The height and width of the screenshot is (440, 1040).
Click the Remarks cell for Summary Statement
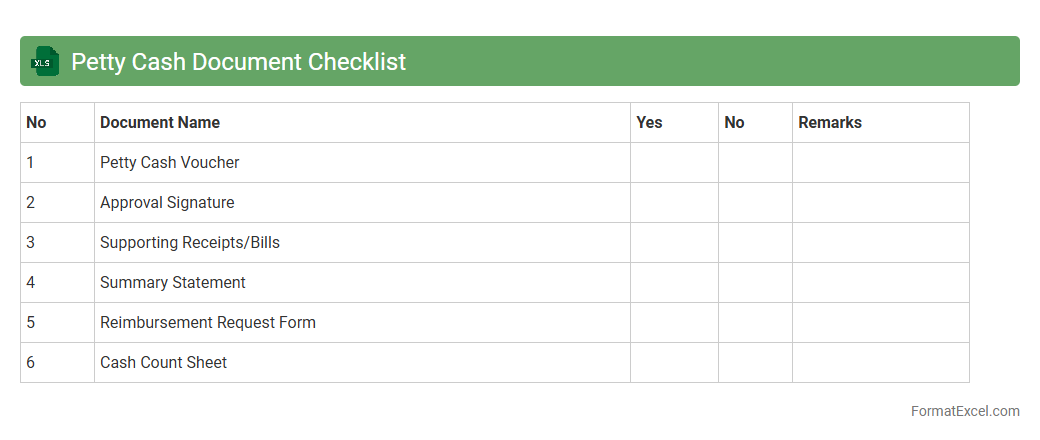880,282
